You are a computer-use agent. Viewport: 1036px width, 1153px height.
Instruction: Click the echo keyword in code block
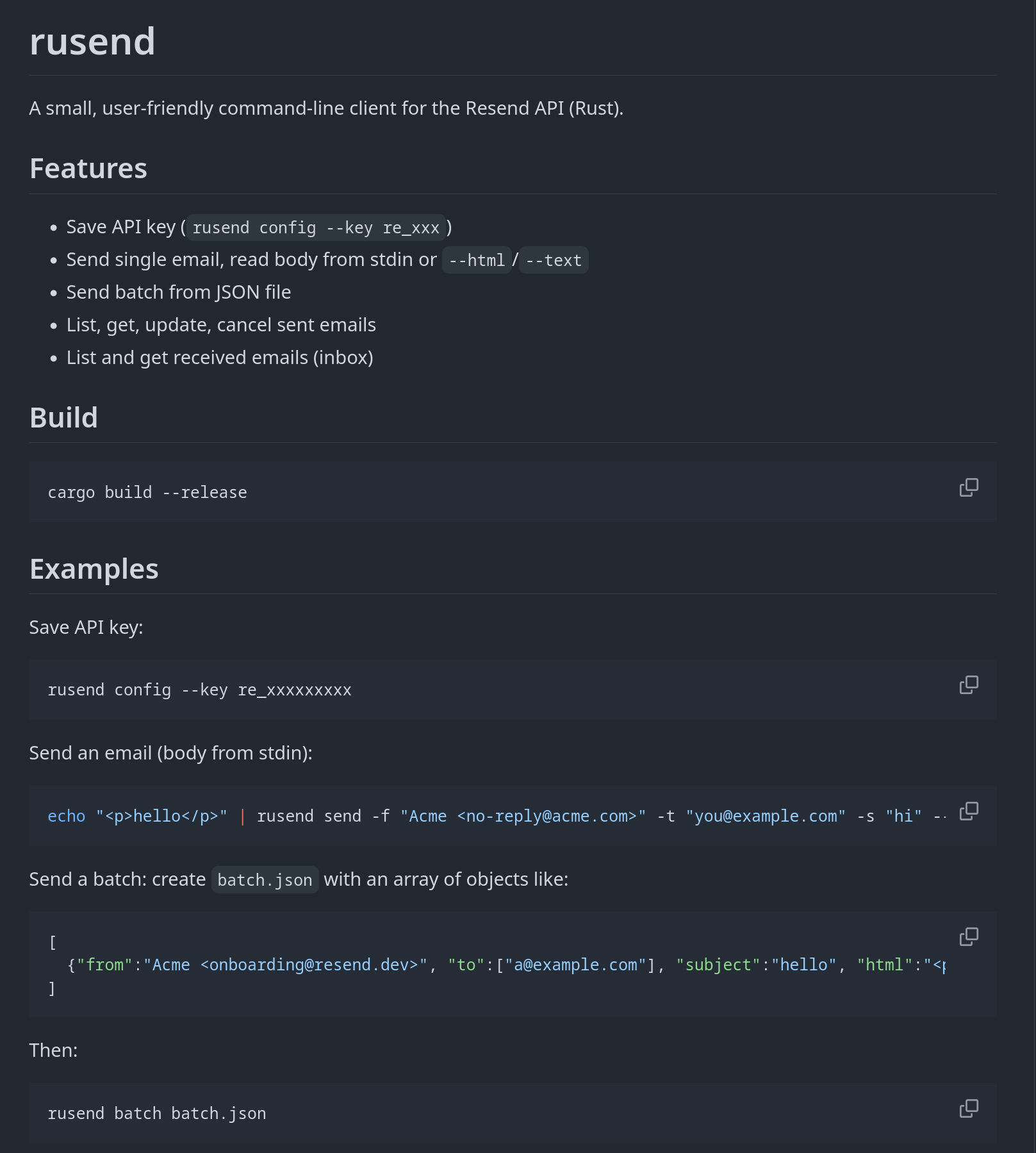click(67, 817)
